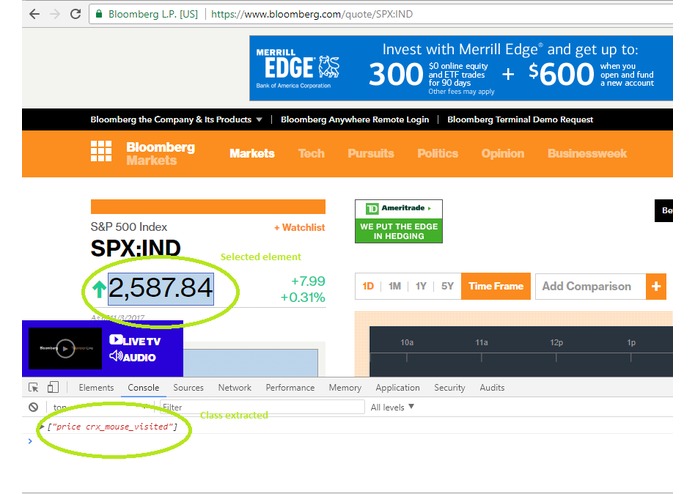The height and width of the screenshot is (494, 695).
Task: Open the Time Frame button
Action: [496, 286]
